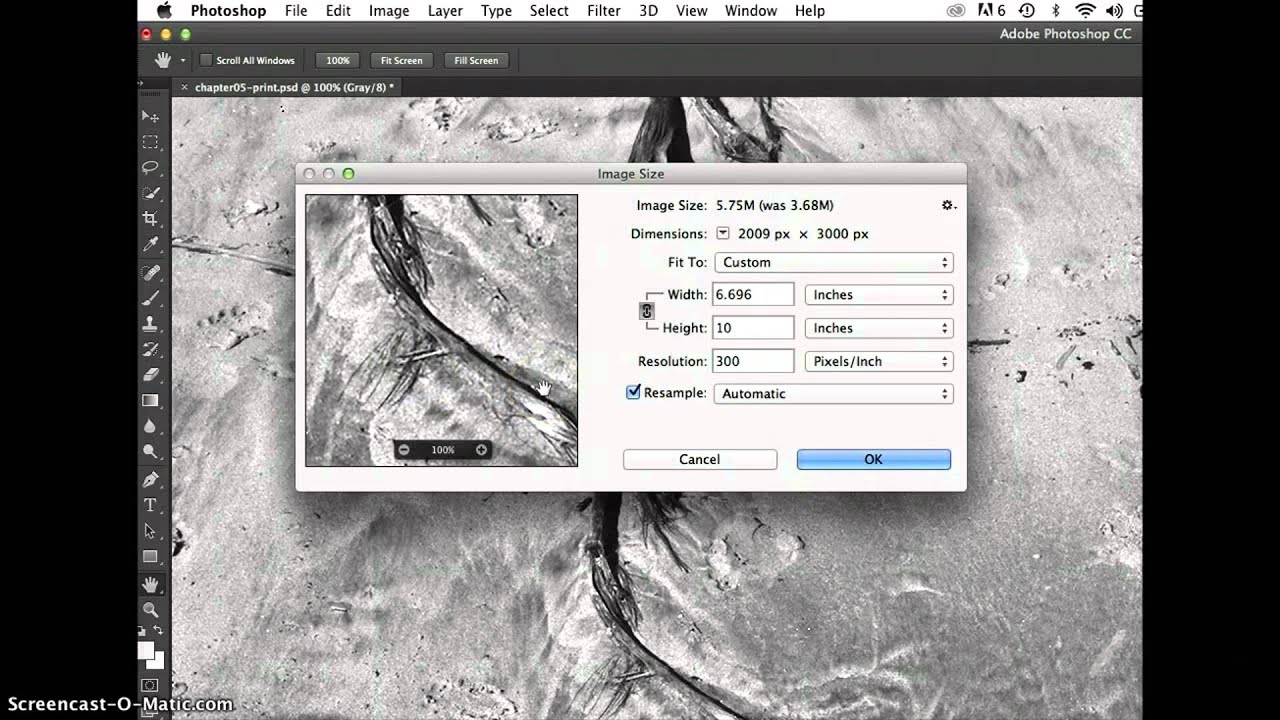Screen dimensions: 1280x720
Task: Select the Clone Stamp tool
Action: (x=151, y=323)
